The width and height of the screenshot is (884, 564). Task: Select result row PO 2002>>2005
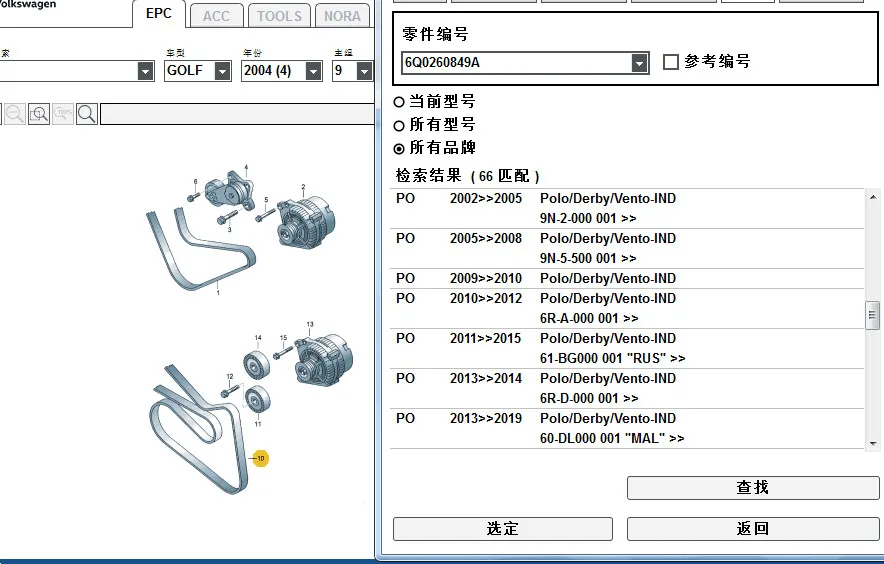(x=627, y=209)
